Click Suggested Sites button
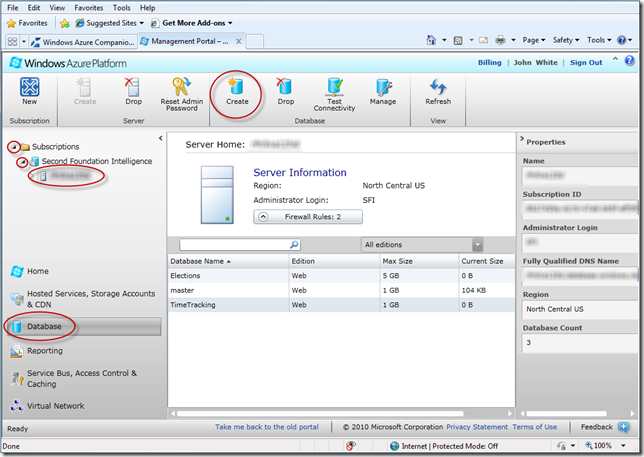Screen dimensions: 644x457 110,23
